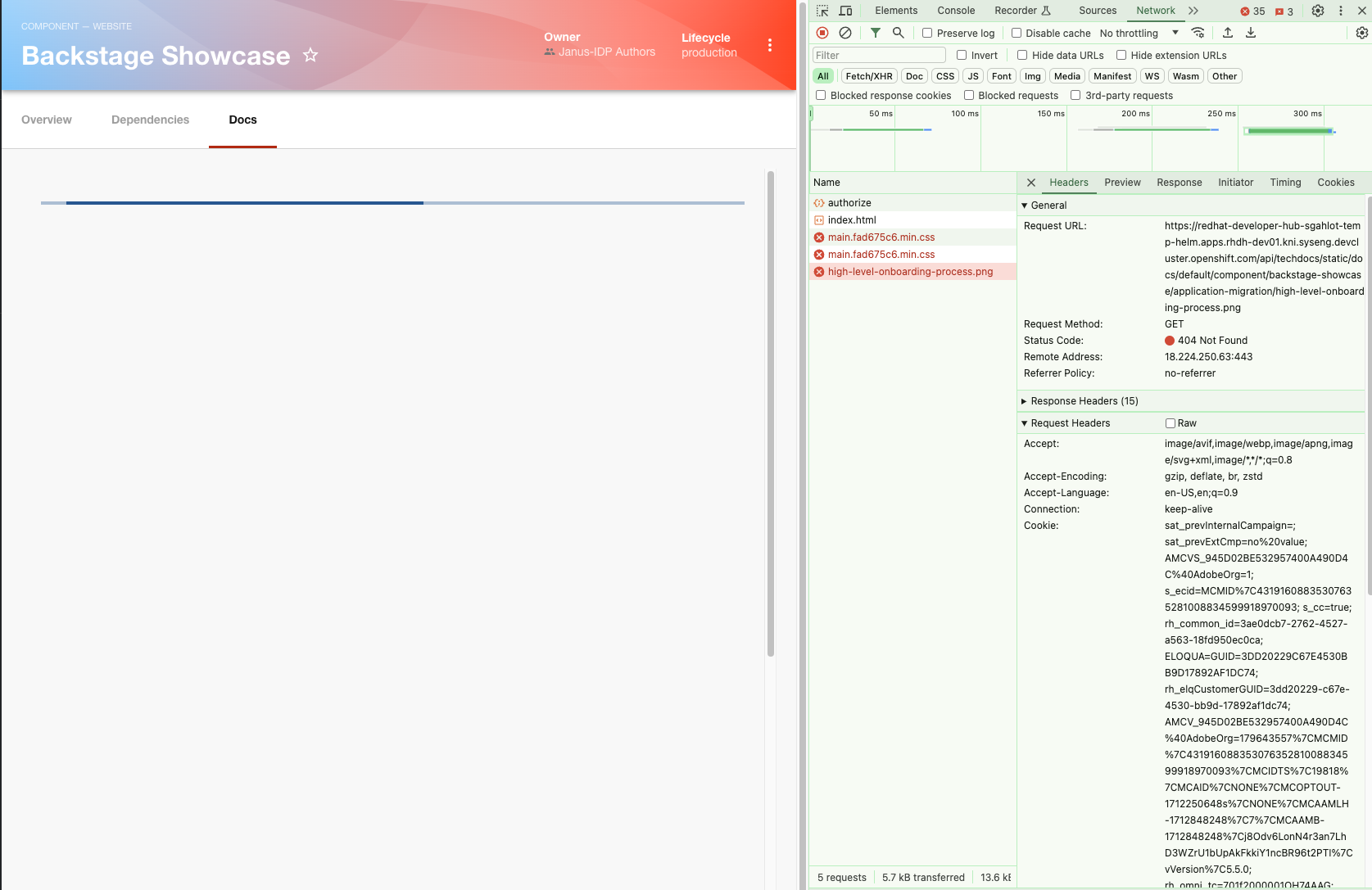Stop recording network log
Viewport: 1372px width, 890px height.
(822, 33)
